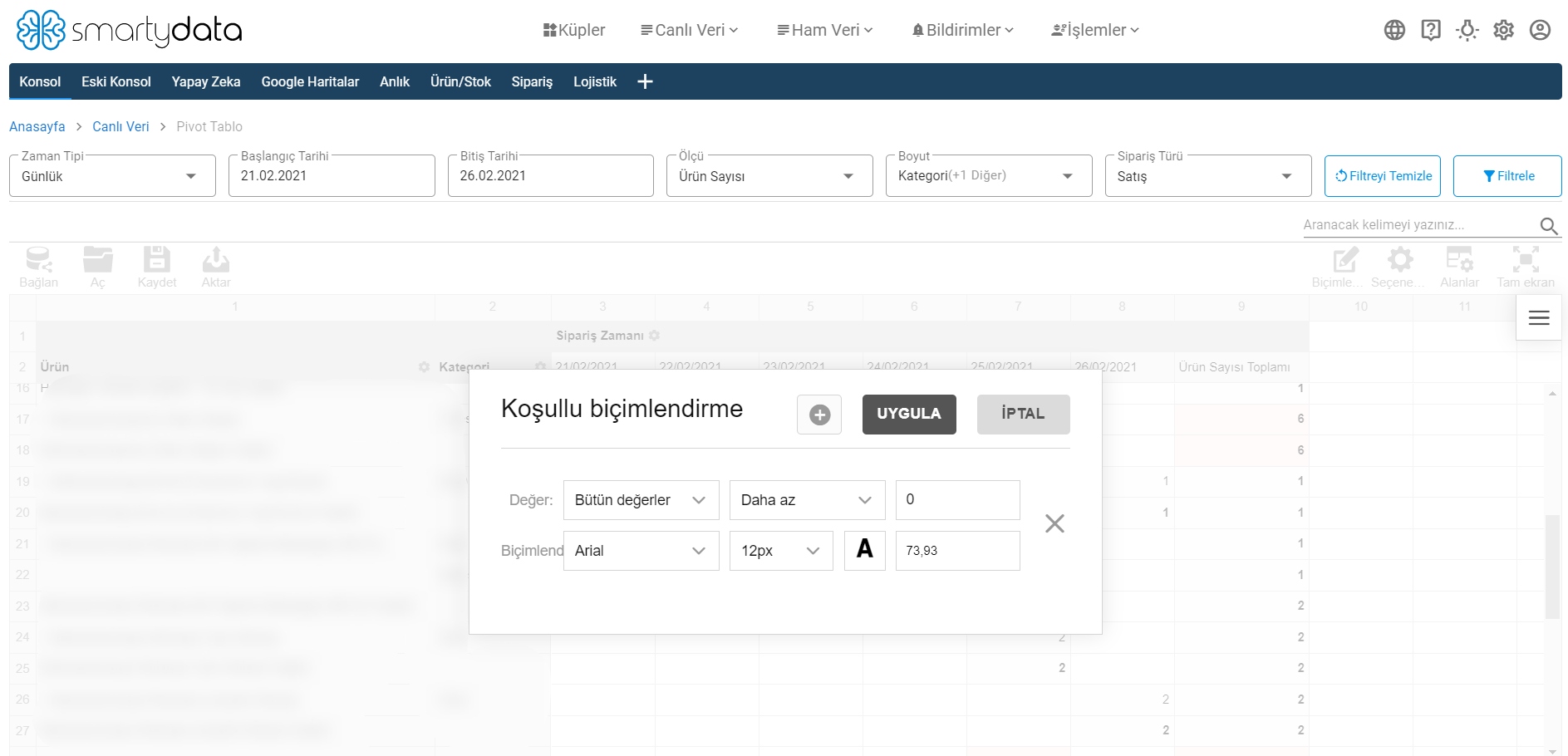Switch to Tam ekran fullscreen
Screen dimensions: 1568x756
click(x=1526, y=268)
